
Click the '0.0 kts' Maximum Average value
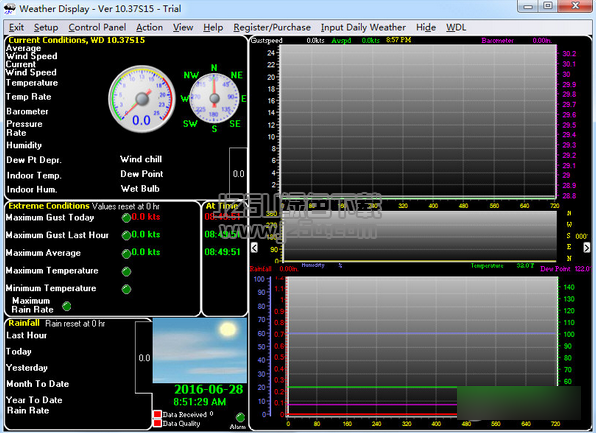tap(146, 252)
